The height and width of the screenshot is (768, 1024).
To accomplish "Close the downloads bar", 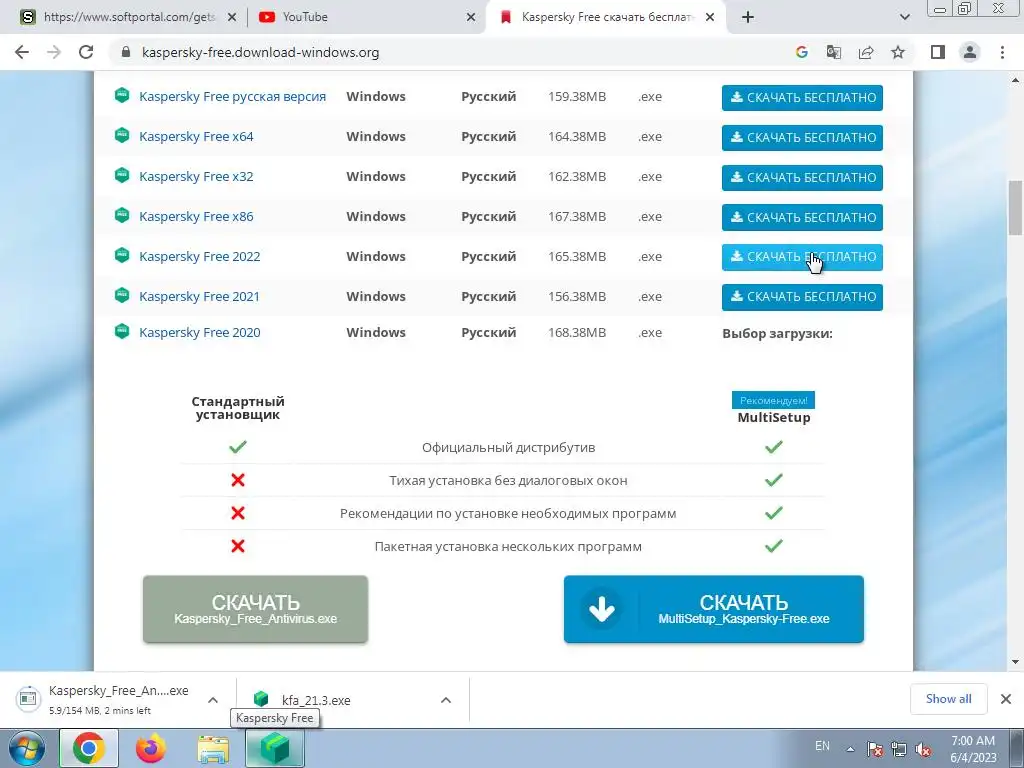I will 1006,699.
